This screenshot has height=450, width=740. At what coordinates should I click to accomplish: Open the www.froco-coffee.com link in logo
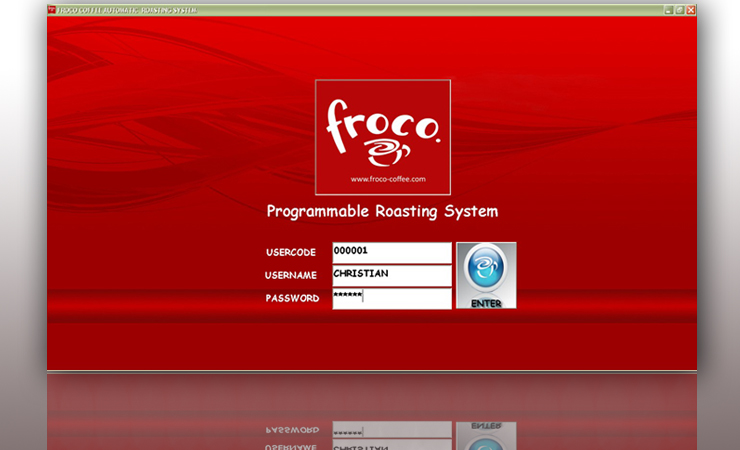pyautogui.click(x=388, y=179)
